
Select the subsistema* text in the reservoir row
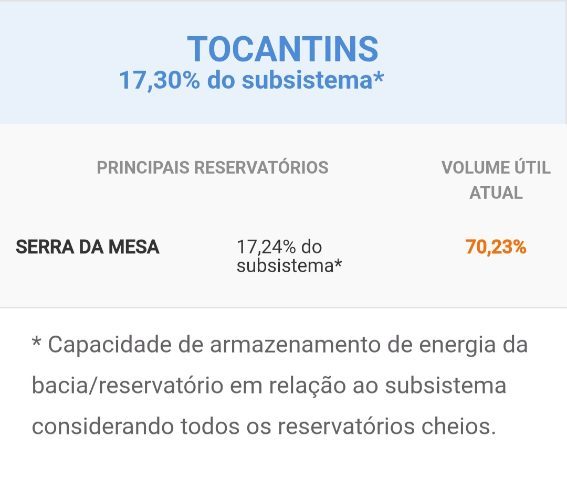tap(289, 266)
